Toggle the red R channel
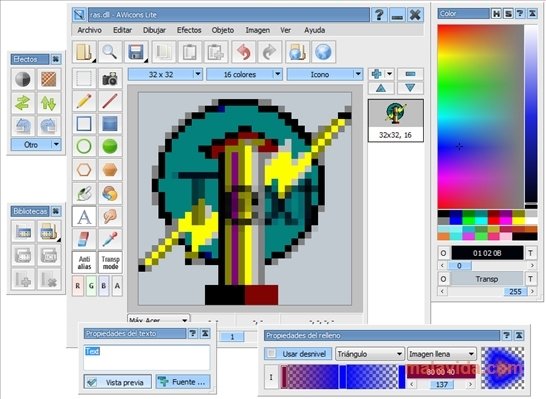 coord(78,286)
